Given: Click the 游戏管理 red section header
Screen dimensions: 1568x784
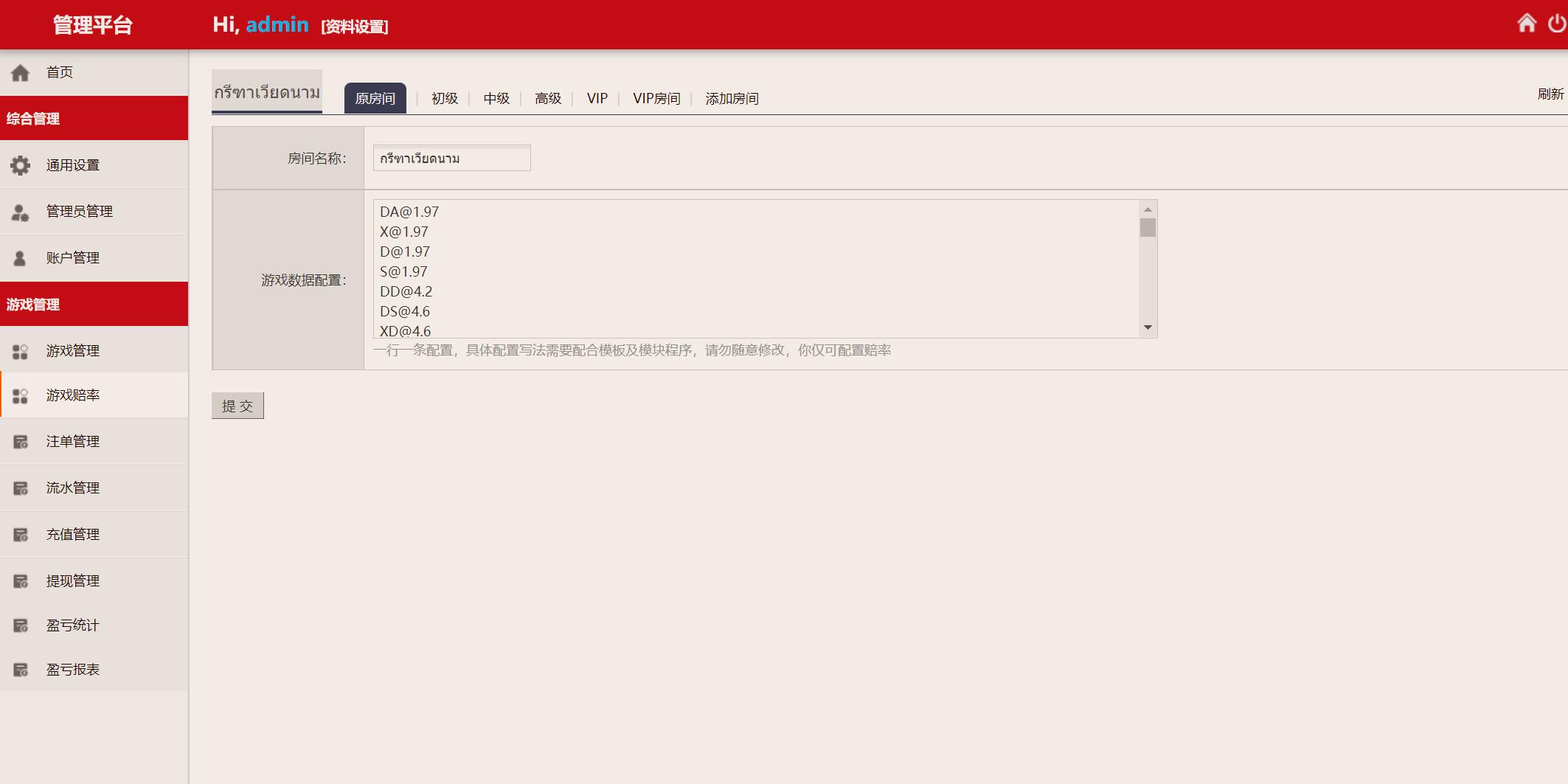Looking at the screenshot, I should [94, 304].
